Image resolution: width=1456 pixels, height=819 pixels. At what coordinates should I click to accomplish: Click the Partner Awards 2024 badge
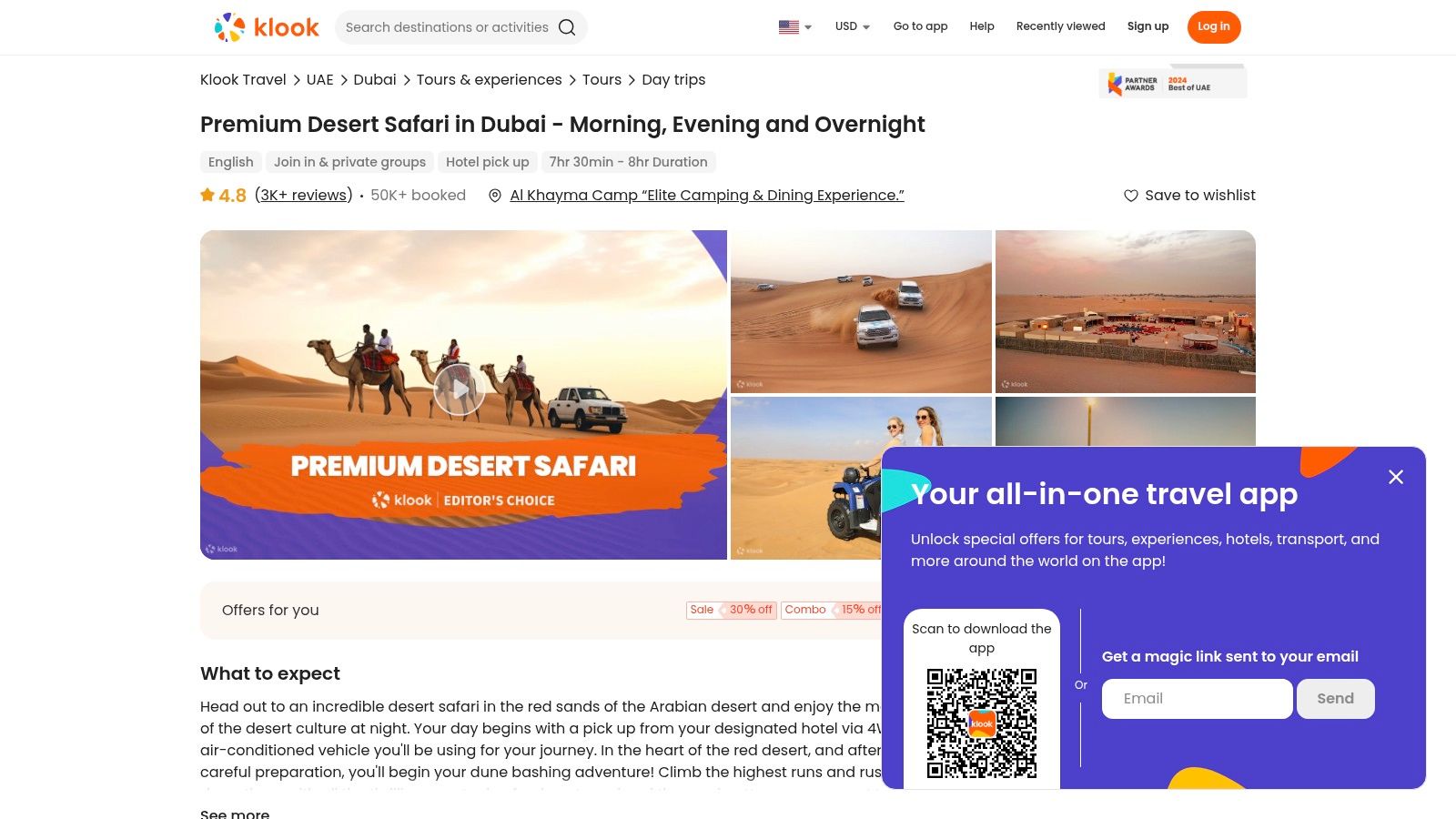click(x=1172, y=83)
